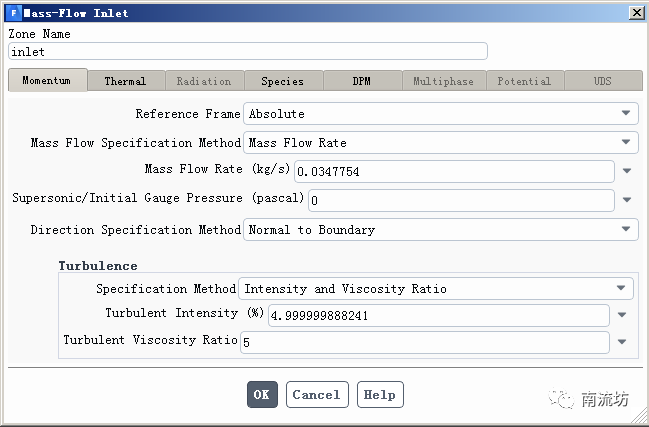649x427 pixels.
Task: Switch to the Thermal tab
Action: (125, 81)
